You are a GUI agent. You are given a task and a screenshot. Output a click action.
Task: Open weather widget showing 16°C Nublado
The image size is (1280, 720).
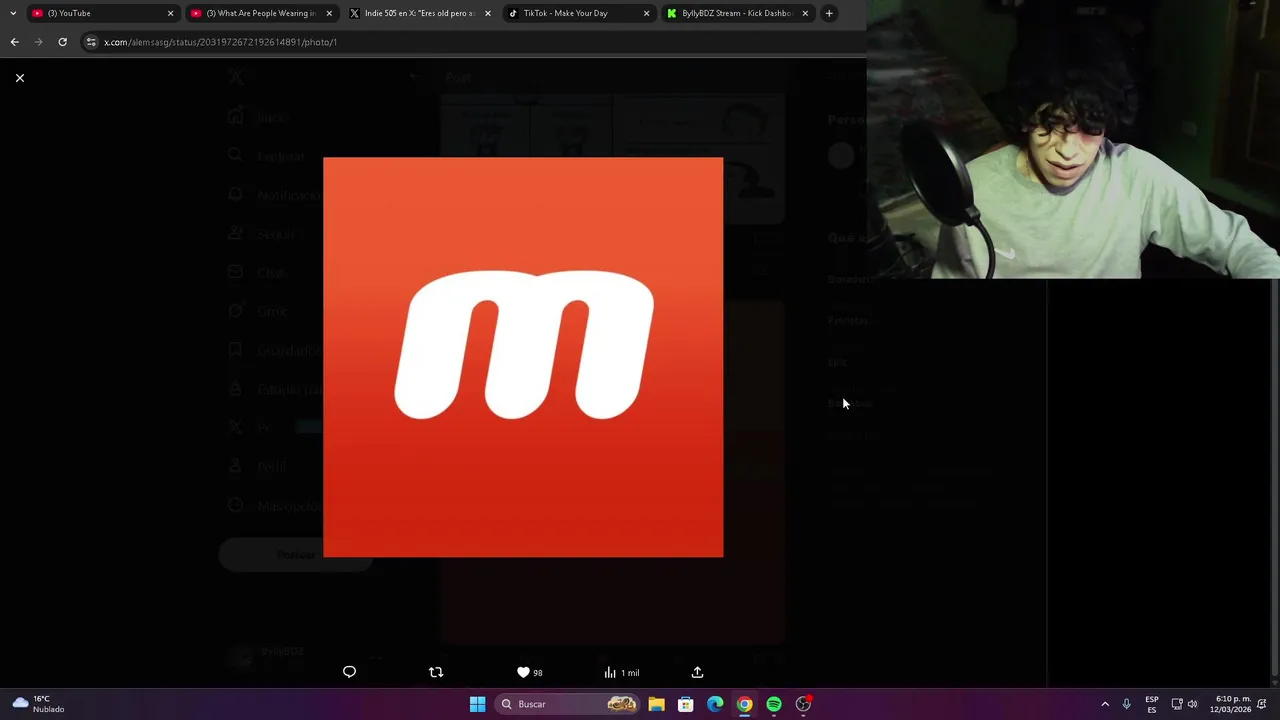[38, 704]
